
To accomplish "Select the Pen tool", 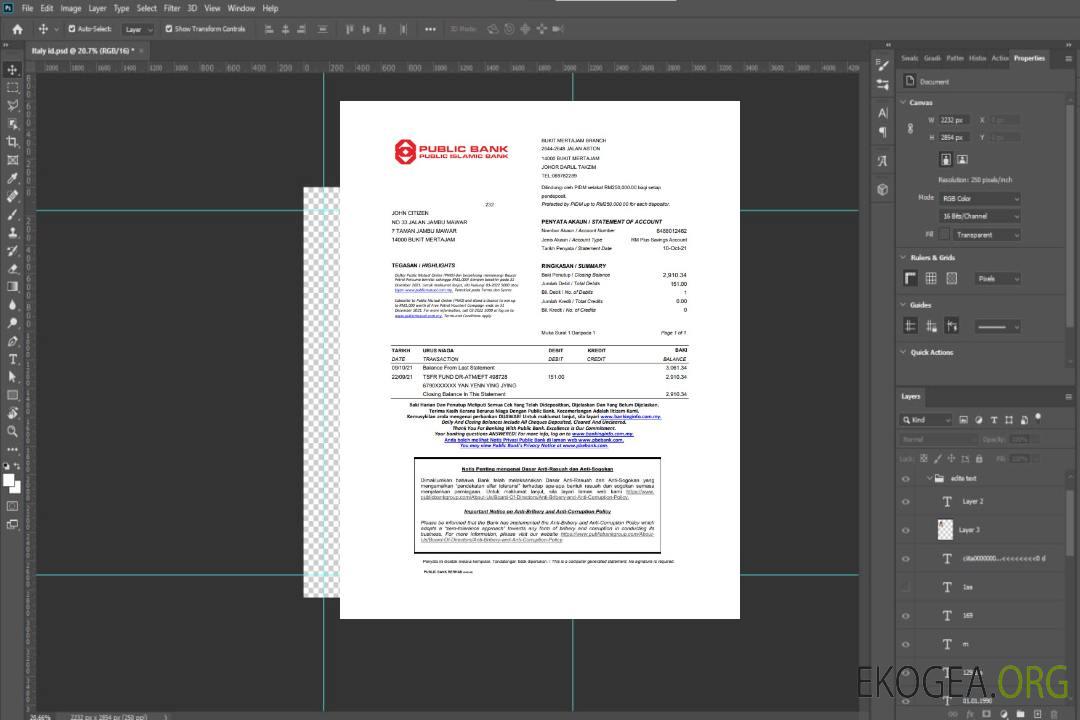I will [12, 341].
